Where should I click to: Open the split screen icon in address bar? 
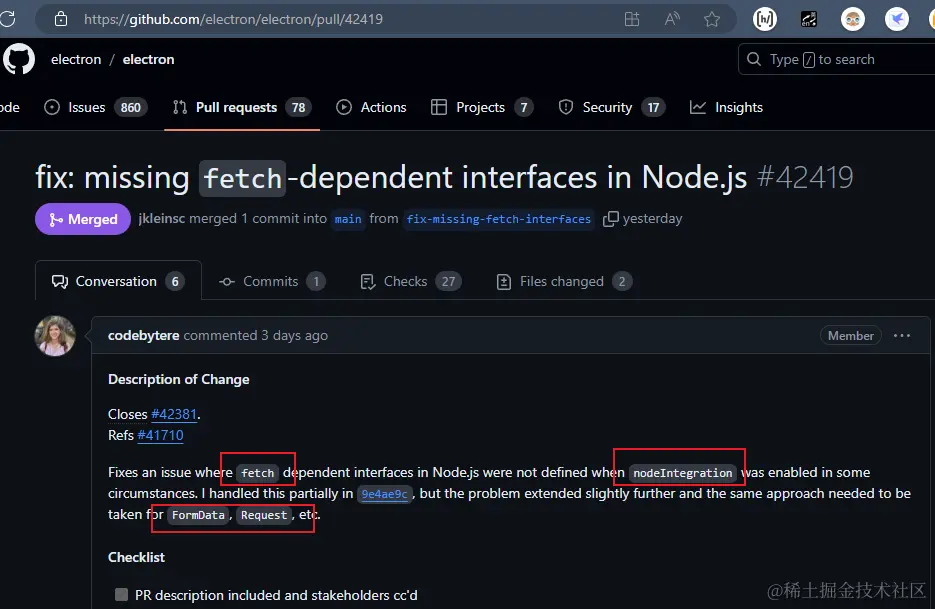click(x=632, y=19)
